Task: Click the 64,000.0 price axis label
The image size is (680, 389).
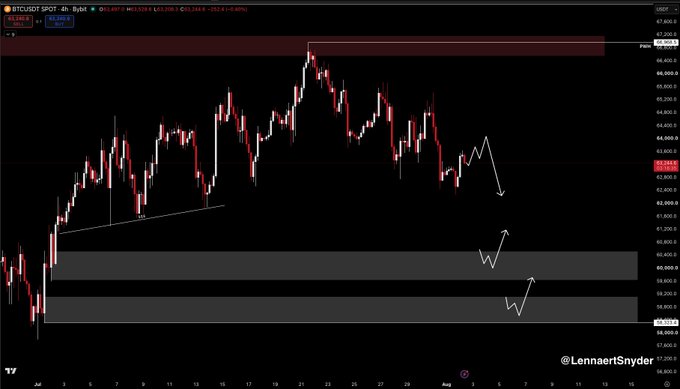Action: pos(667,138)
